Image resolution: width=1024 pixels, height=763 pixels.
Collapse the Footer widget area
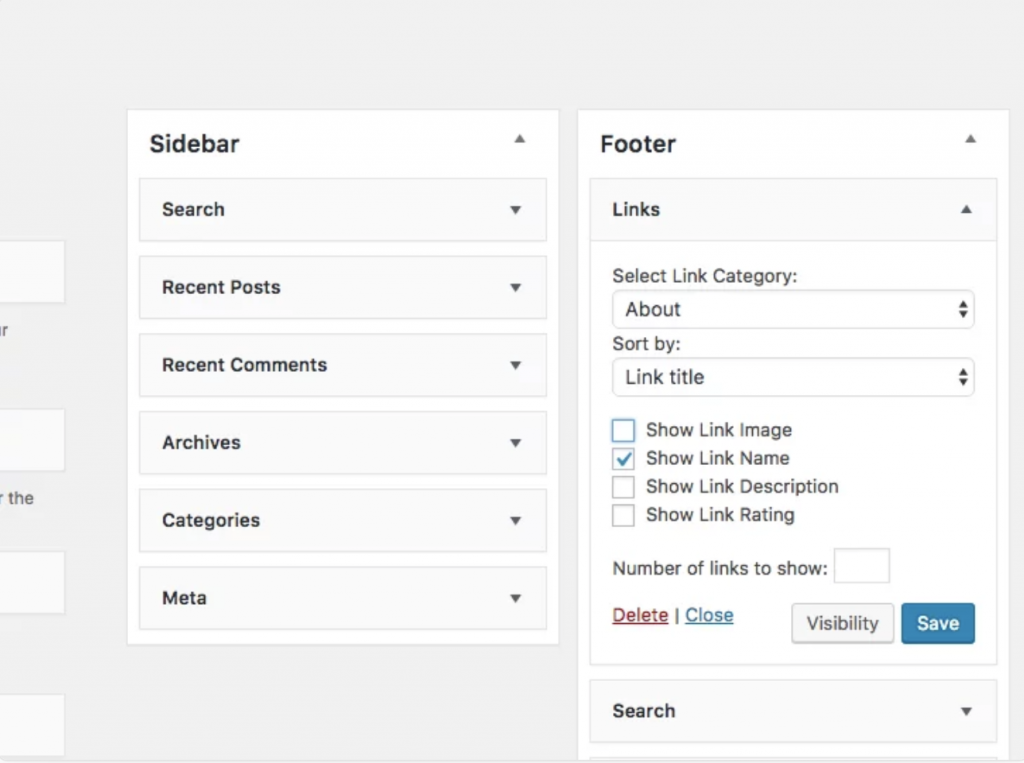(969, 140)
